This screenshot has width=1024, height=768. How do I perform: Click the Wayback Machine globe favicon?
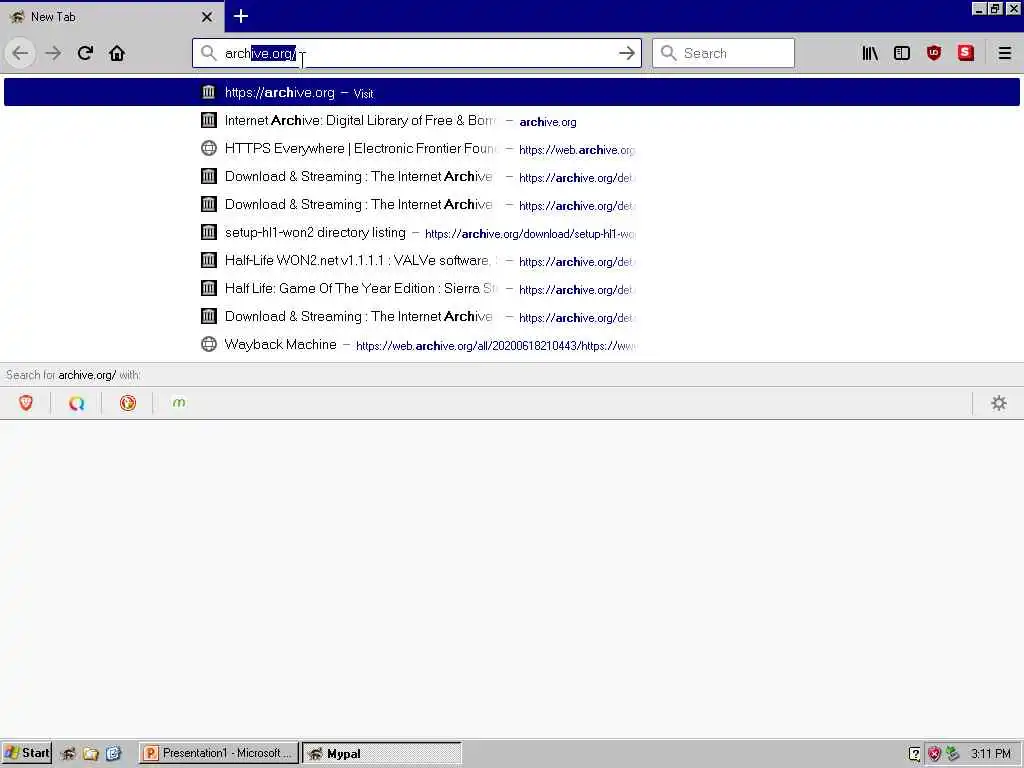(x=209, y=344)
